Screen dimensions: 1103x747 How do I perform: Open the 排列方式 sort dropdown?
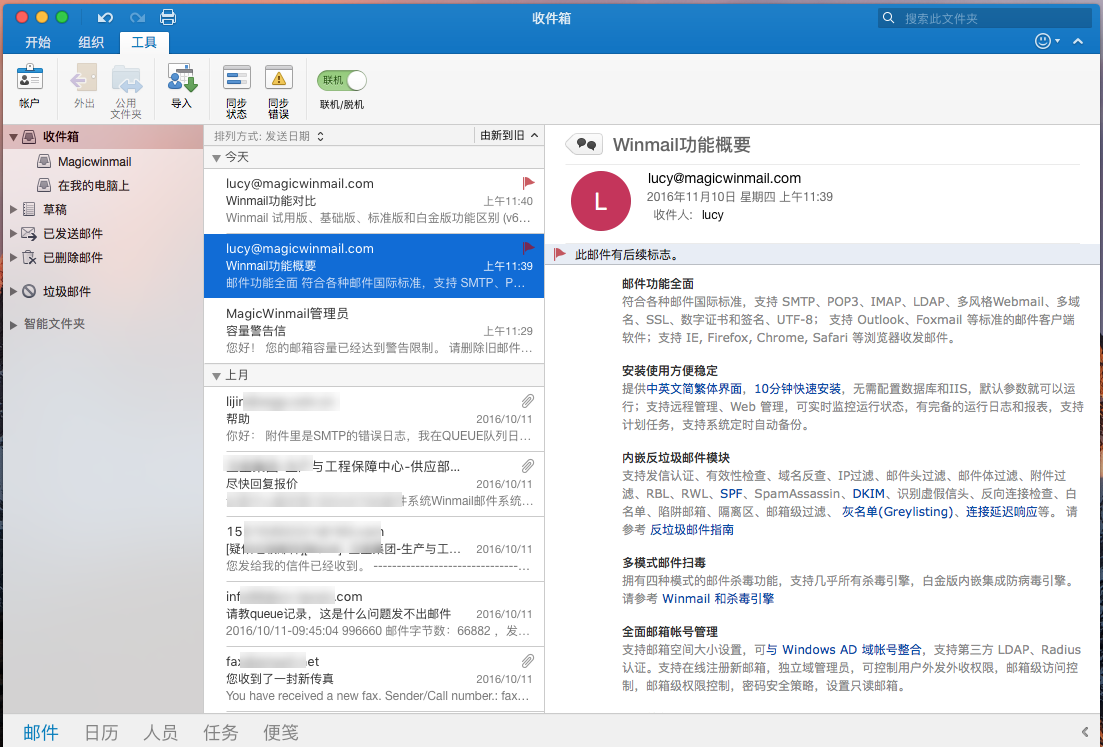(x=269, y=136)
